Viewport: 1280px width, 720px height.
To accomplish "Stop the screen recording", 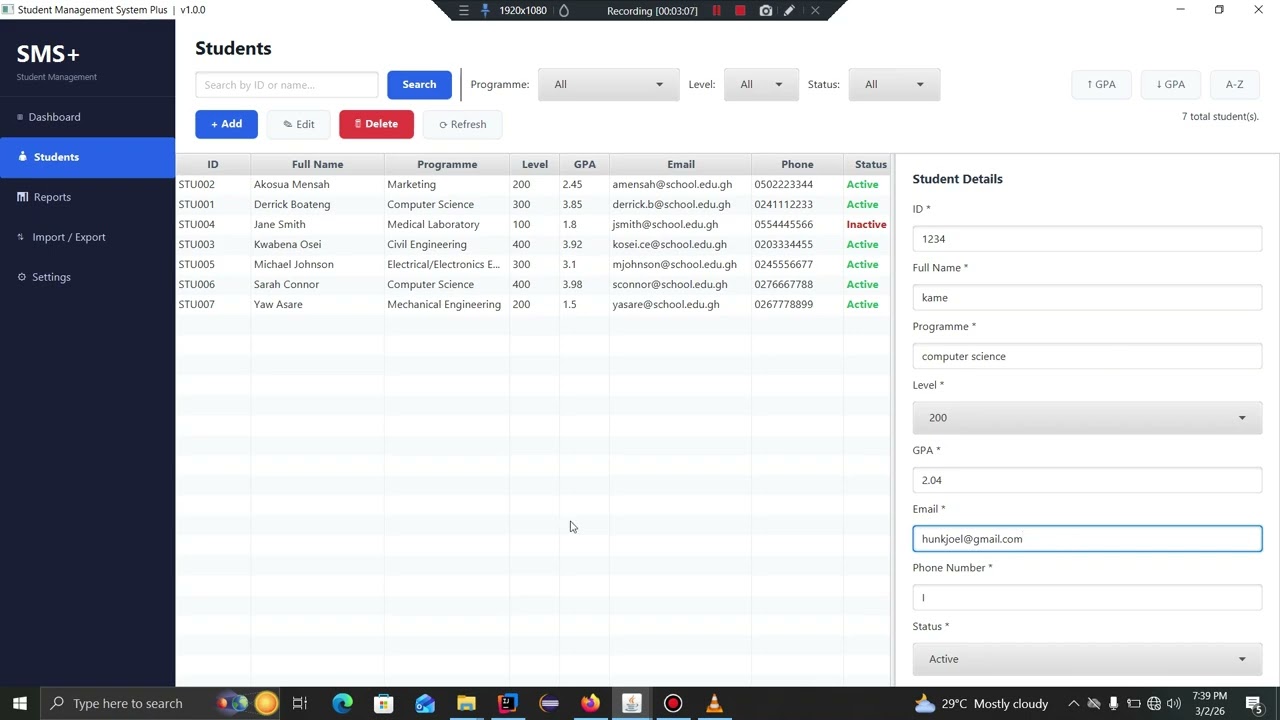I will pos(740,10).
